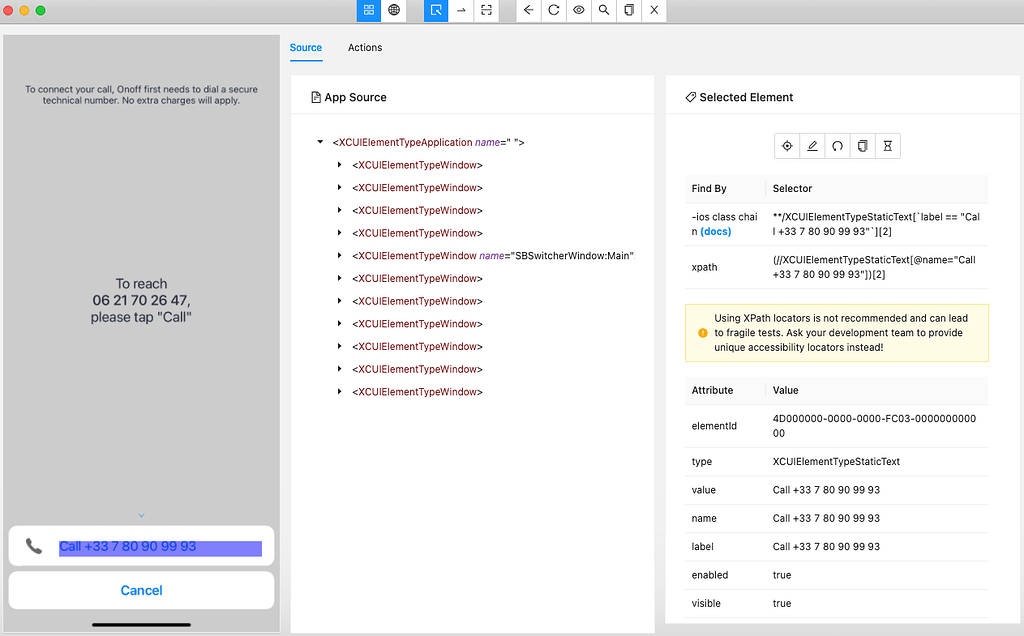Expand the last XCUIElementTypeWindow node
This screenshot has height=636, width=1024.
[x=340, y=391]
